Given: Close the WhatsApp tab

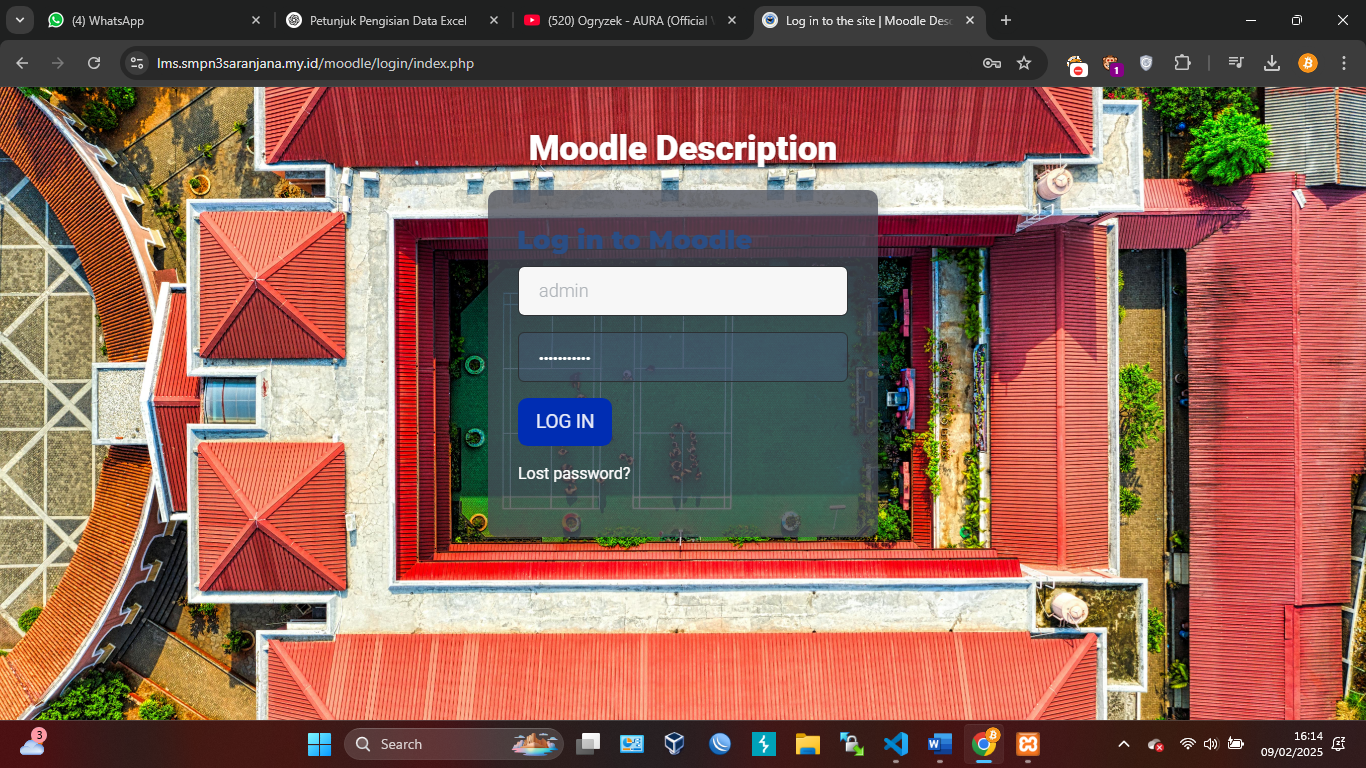Looking at the screenshot, I should point(256,20).
